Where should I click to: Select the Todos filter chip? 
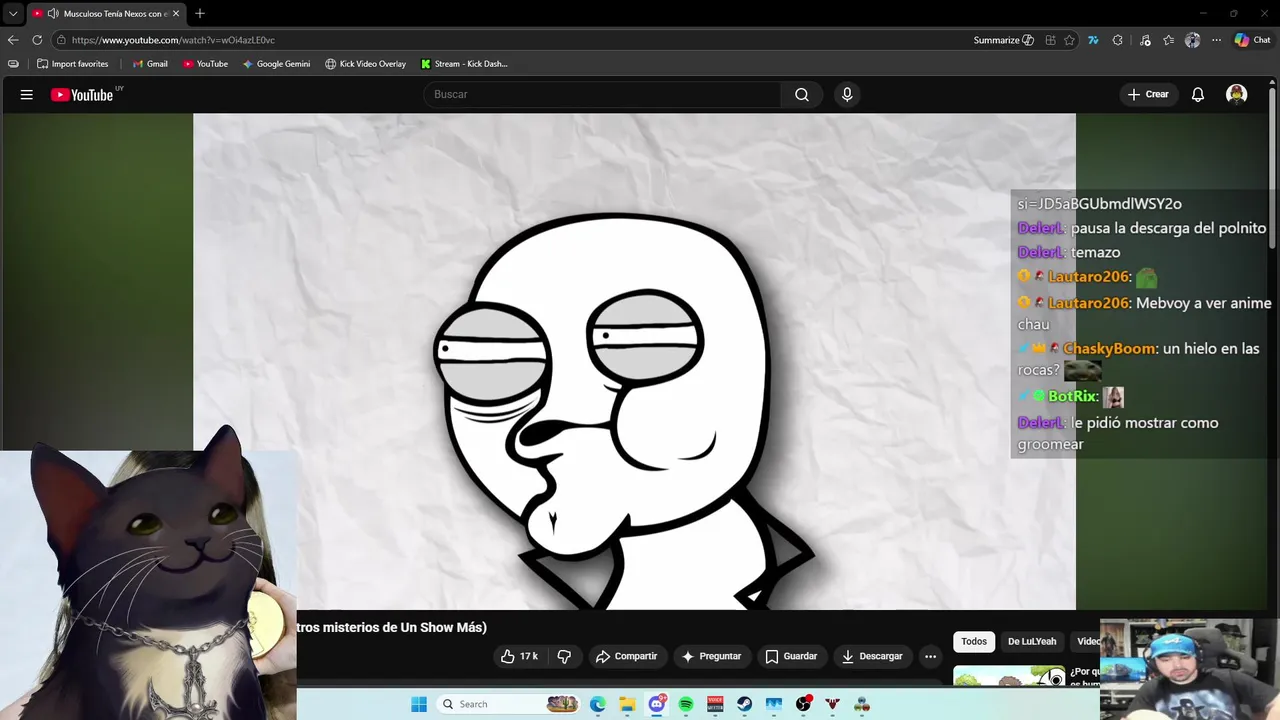974,641
